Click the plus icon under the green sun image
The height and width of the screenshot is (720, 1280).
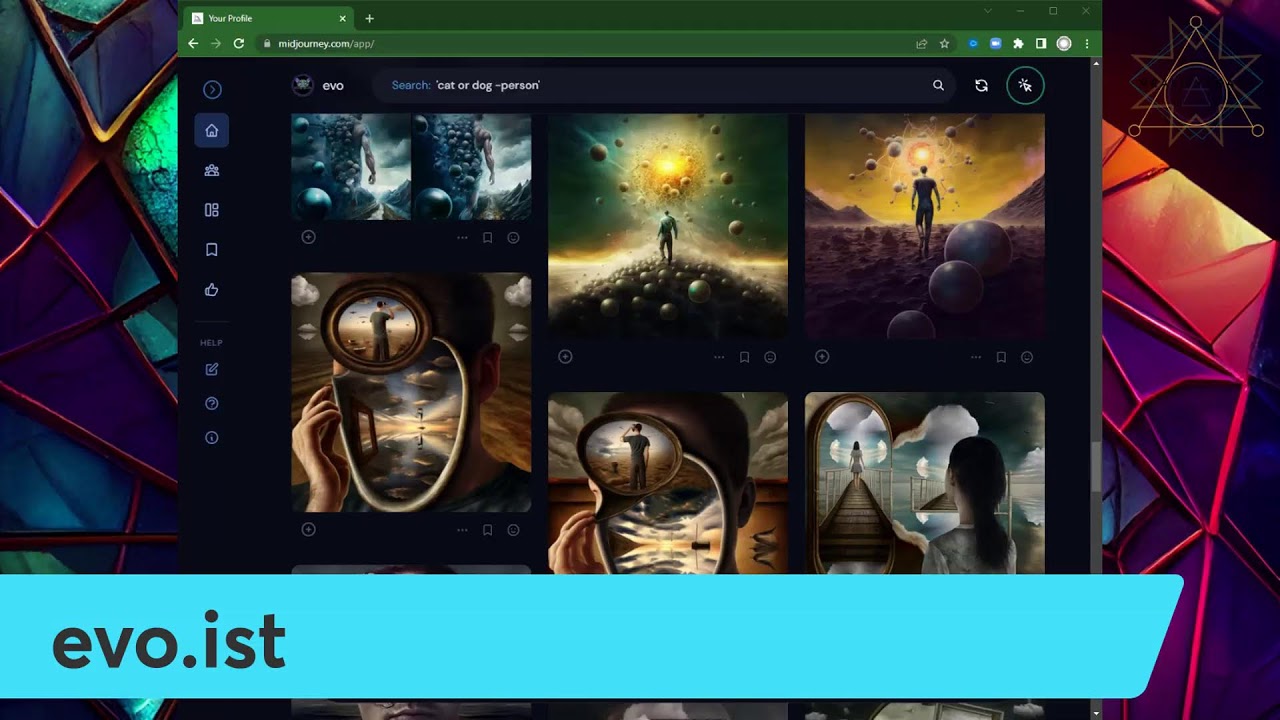click(x=565, y=356)
